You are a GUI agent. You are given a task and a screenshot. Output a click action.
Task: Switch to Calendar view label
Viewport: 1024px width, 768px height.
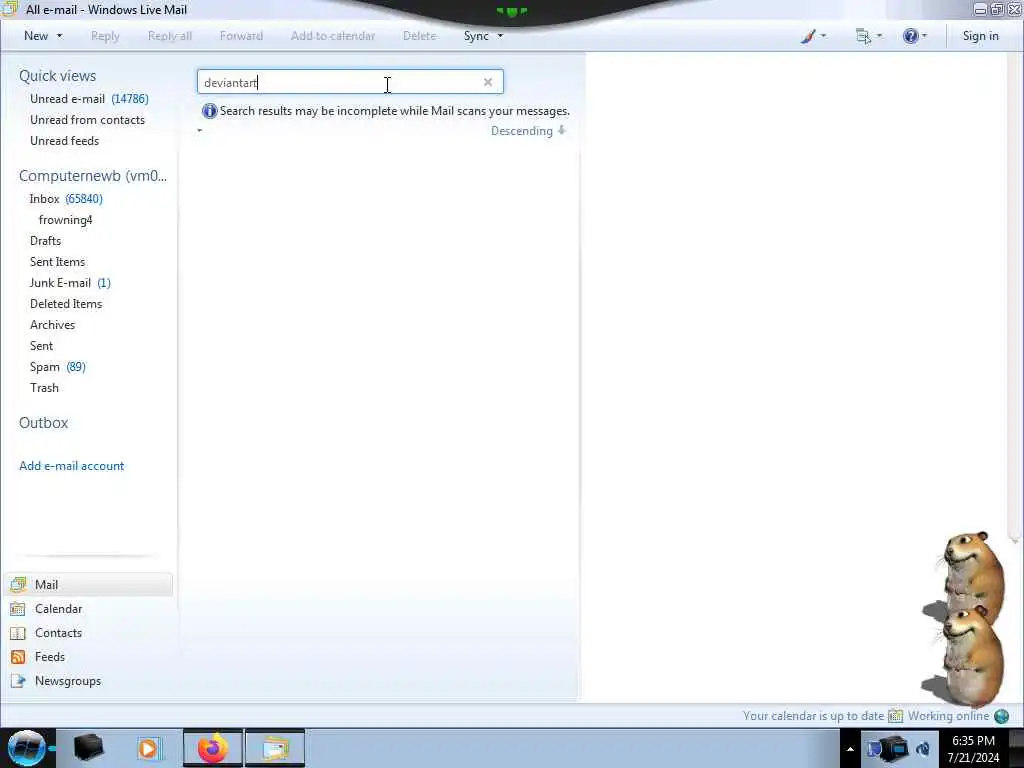[x=59, y=609]
